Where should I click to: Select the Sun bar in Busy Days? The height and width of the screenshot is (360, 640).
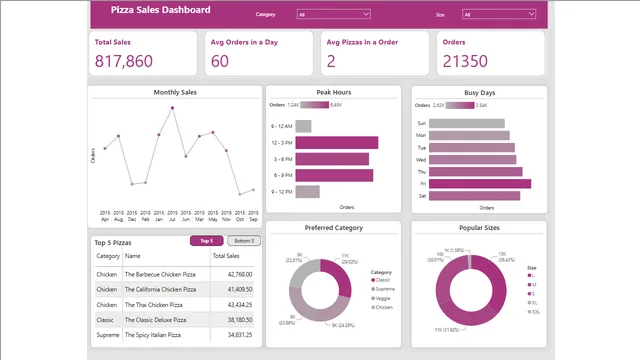[x=467, y=123]
